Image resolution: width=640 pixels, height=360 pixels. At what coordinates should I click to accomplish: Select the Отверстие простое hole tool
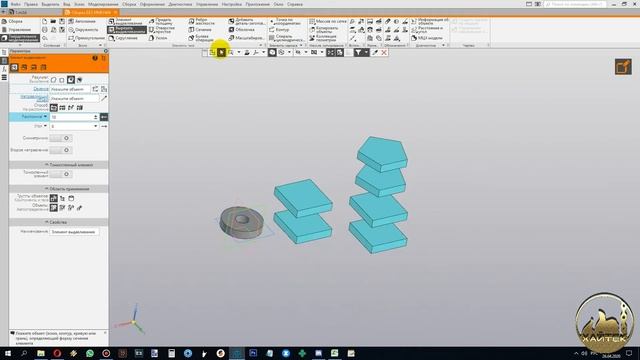162,30
